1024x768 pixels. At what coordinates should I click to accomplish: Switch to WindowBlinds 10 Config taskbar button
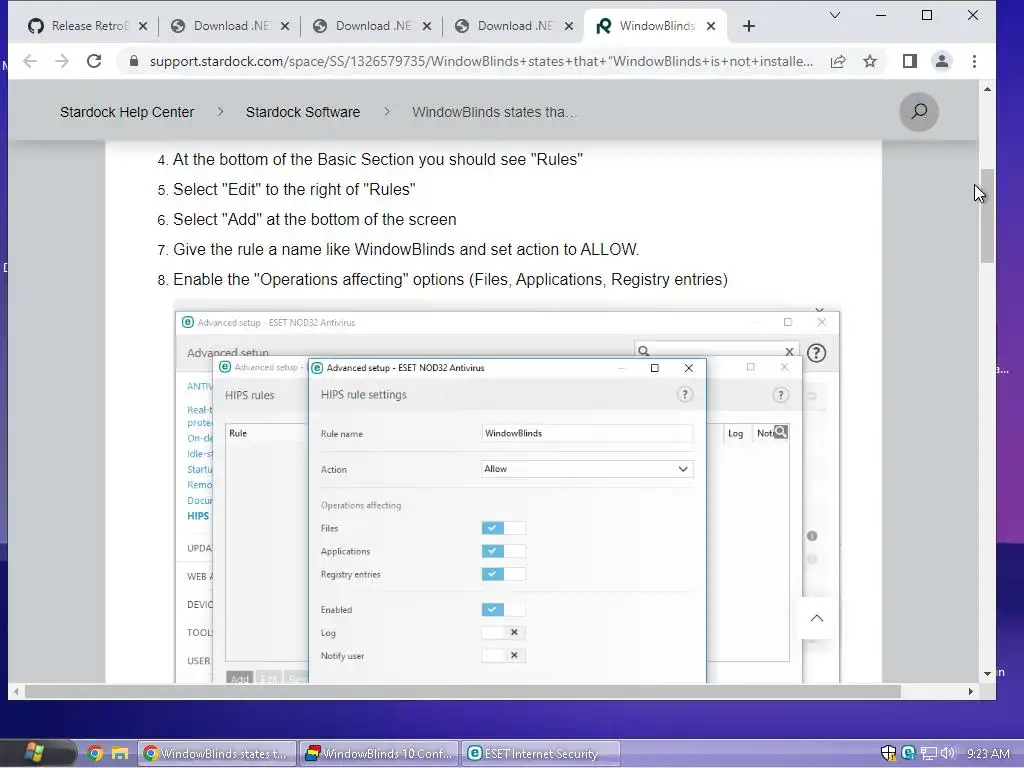[x=379, y=754]
